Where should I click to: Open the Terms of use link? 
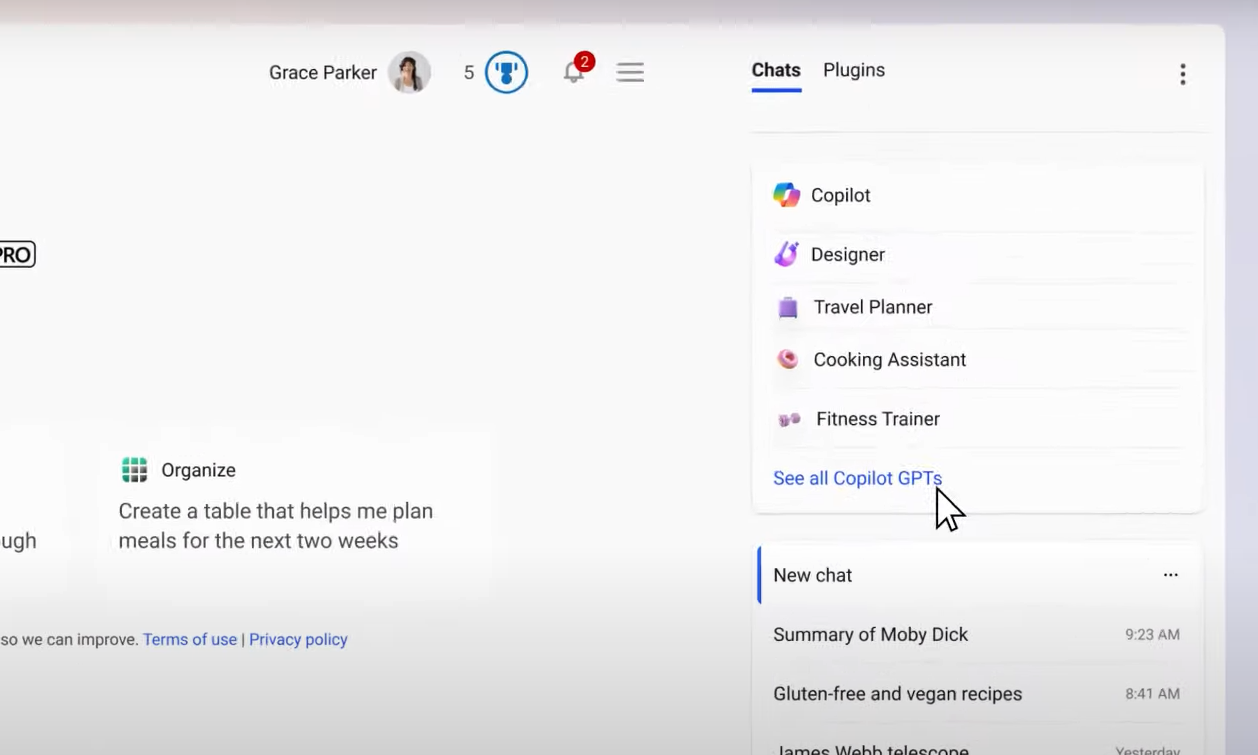pos(190,640)
